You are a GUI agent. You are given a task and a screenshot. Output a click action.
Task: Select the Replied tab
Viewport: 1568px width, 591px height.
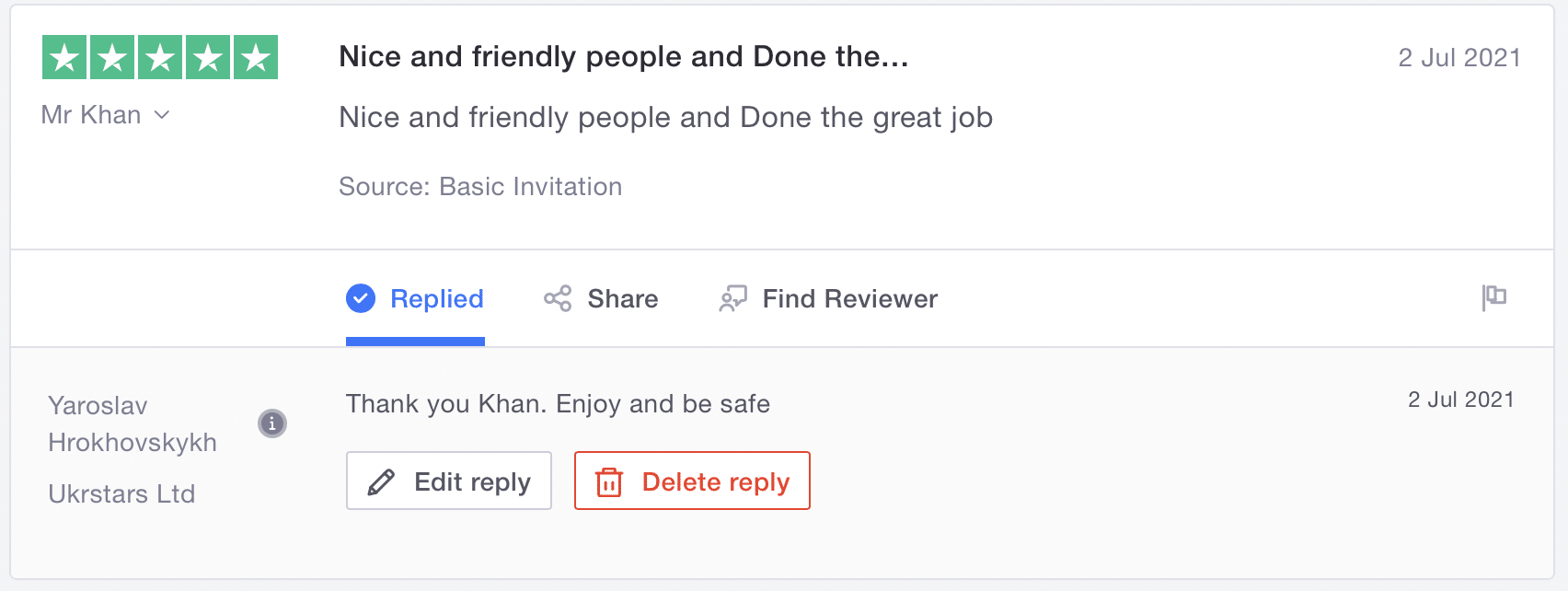click(x=436, y=298)
